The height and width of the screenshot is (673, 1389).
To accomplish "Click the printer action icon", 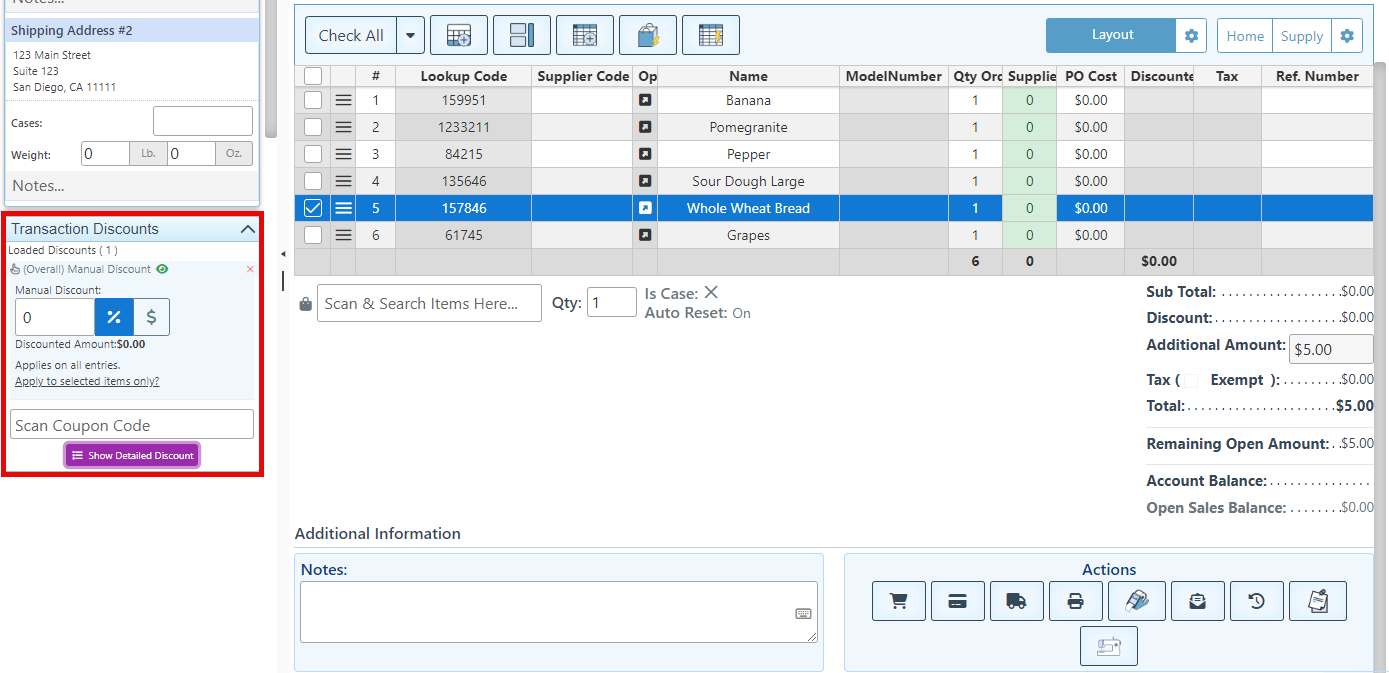I will (1075, 601).
